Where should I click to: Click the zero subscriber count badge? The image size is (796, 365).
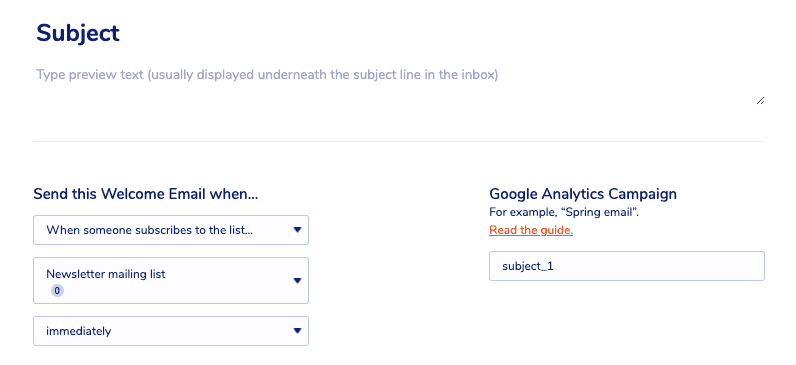(57, 291)
